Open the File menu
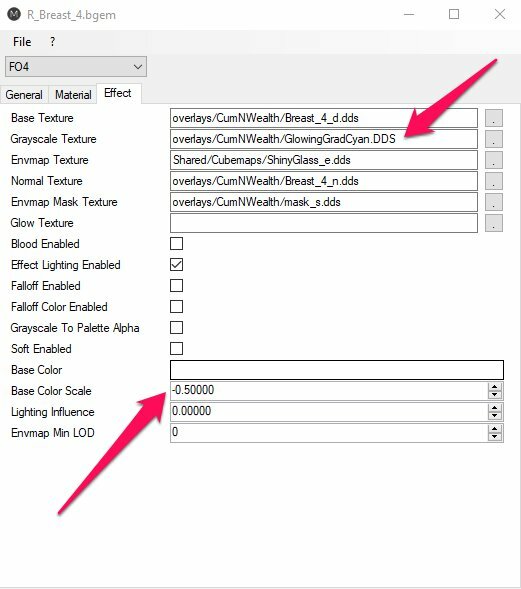This screenshot has width=521, height=589. pyautogui.click(x=22, y=42)
